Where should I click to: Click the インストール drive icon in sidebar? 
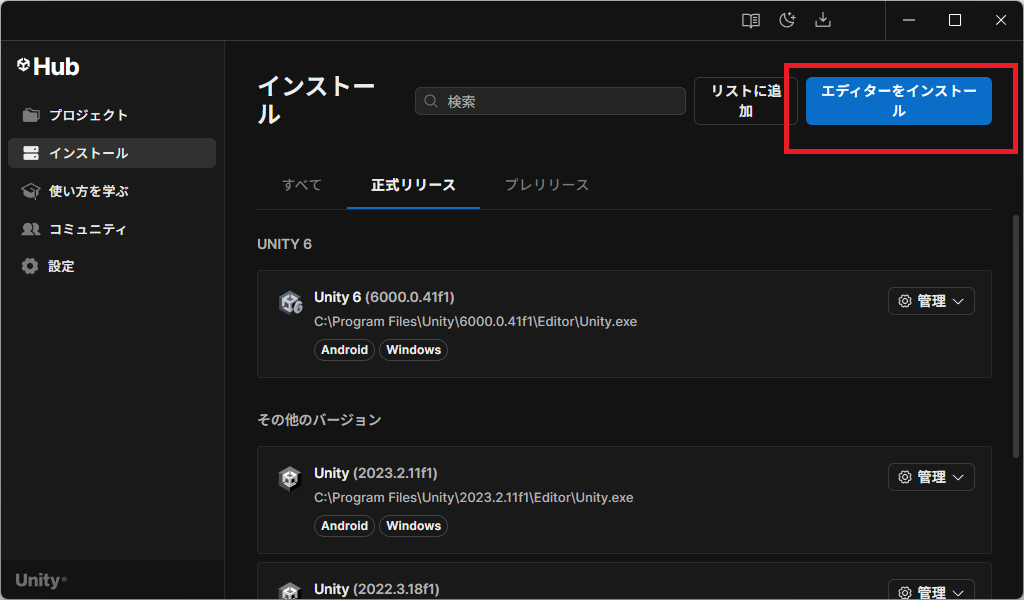tap(31, 153)
